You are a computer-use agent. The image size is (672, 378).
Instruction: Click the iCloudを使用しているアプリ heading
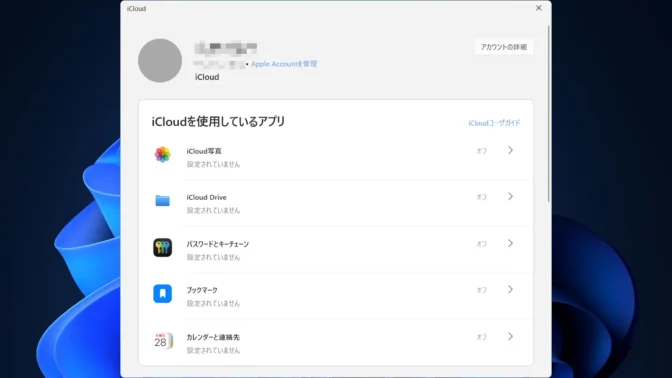click(218, 122)
